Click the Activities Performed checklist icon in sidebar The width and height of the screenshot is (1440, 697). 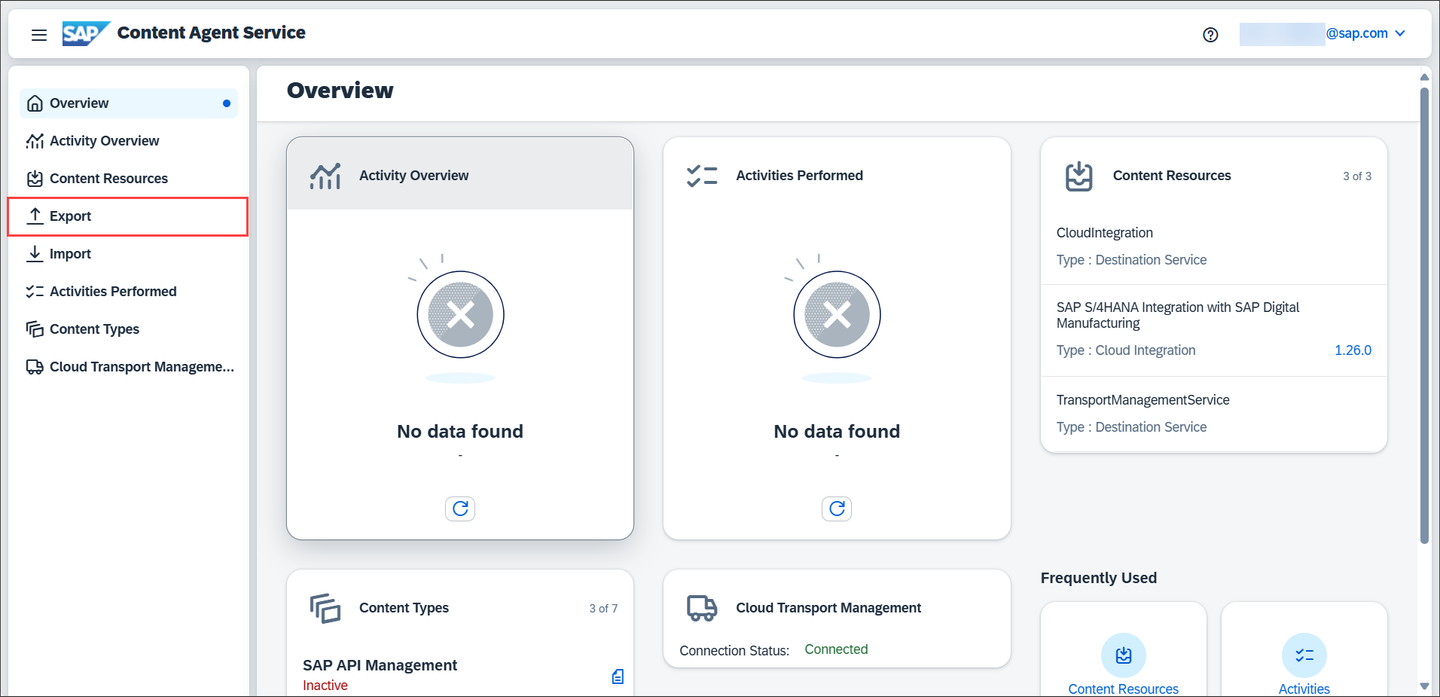(x=35, y=292)
